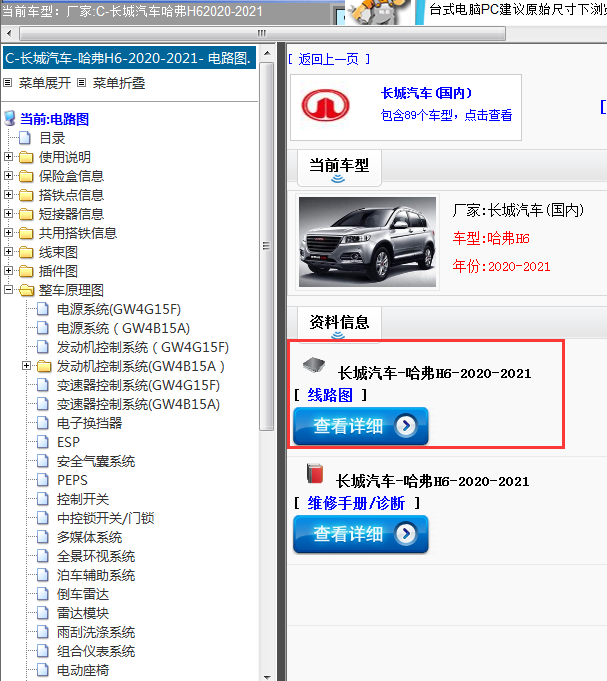Open 泊车辅助系统 diagram
The width and height of the screenshot is (607, 681).
(96, 575)
